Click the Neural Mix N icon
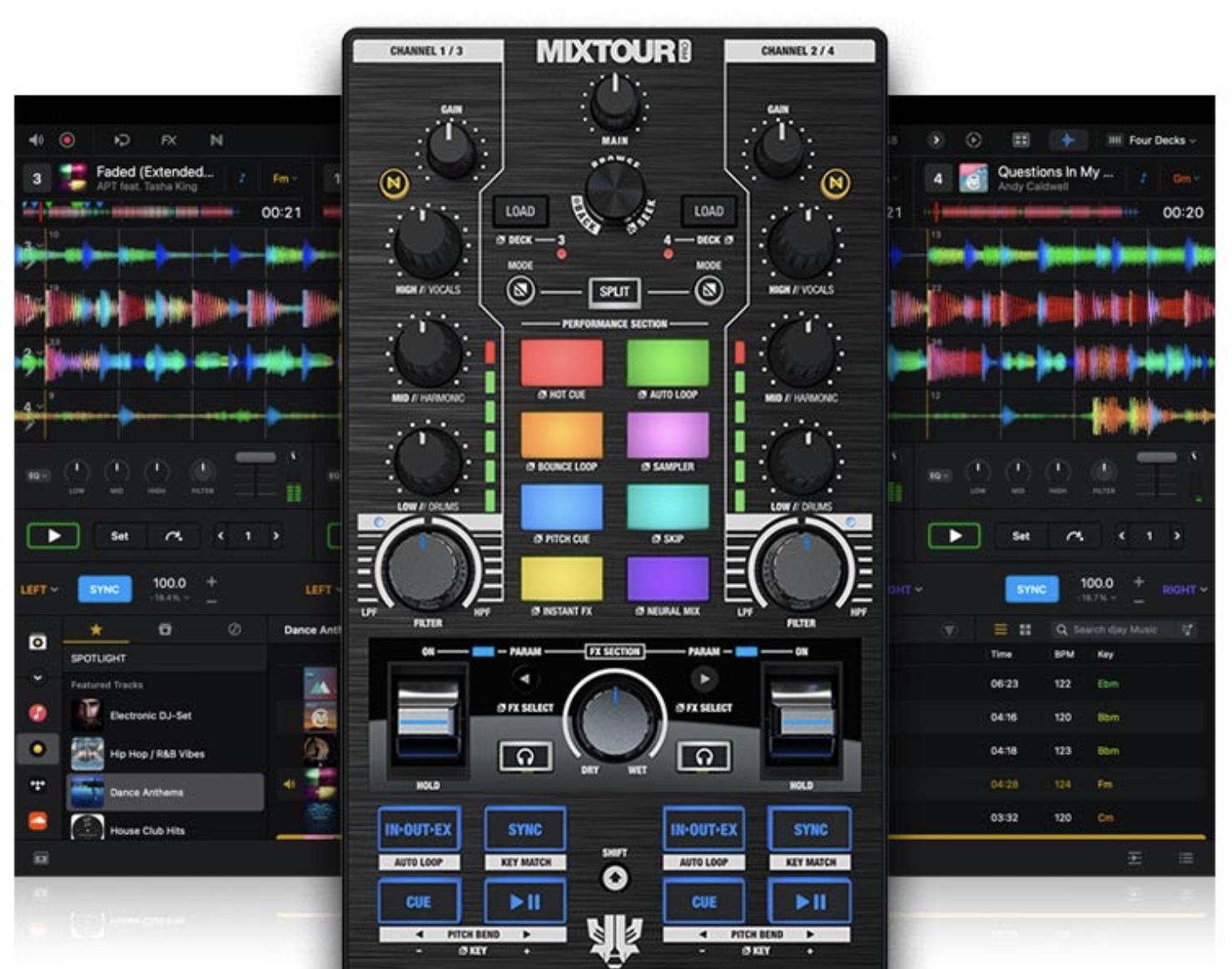Screen dimensions: 1232x969 tap(216, 140)
